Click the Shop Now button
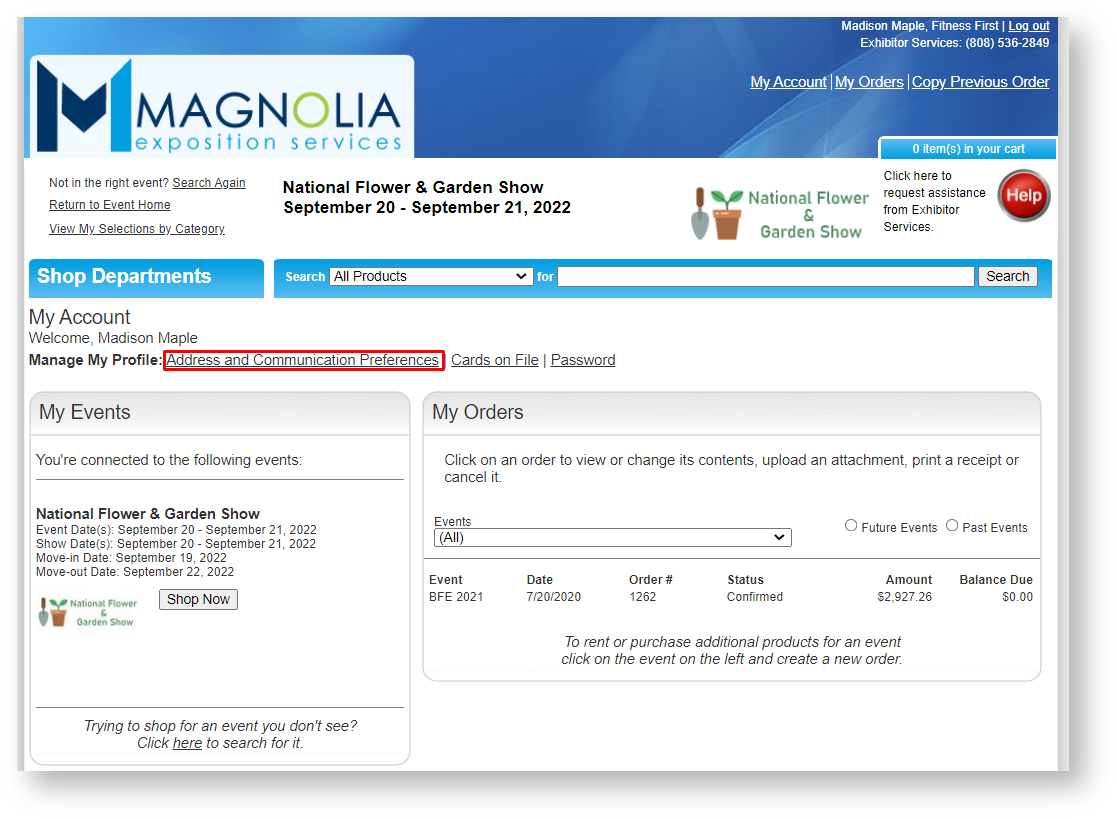 pos(198,600)
